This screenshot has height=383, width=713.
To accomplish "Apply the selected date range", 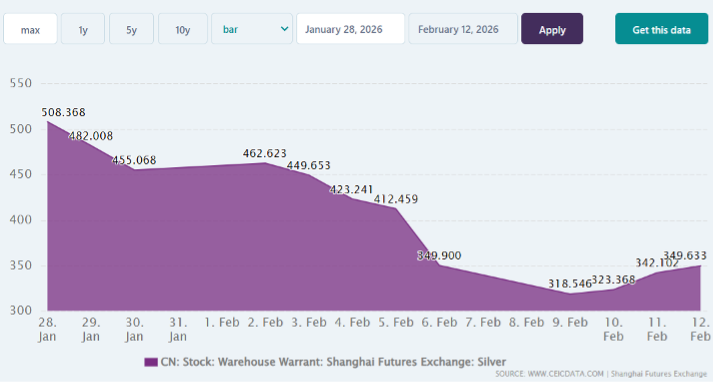I will [552, 29].
